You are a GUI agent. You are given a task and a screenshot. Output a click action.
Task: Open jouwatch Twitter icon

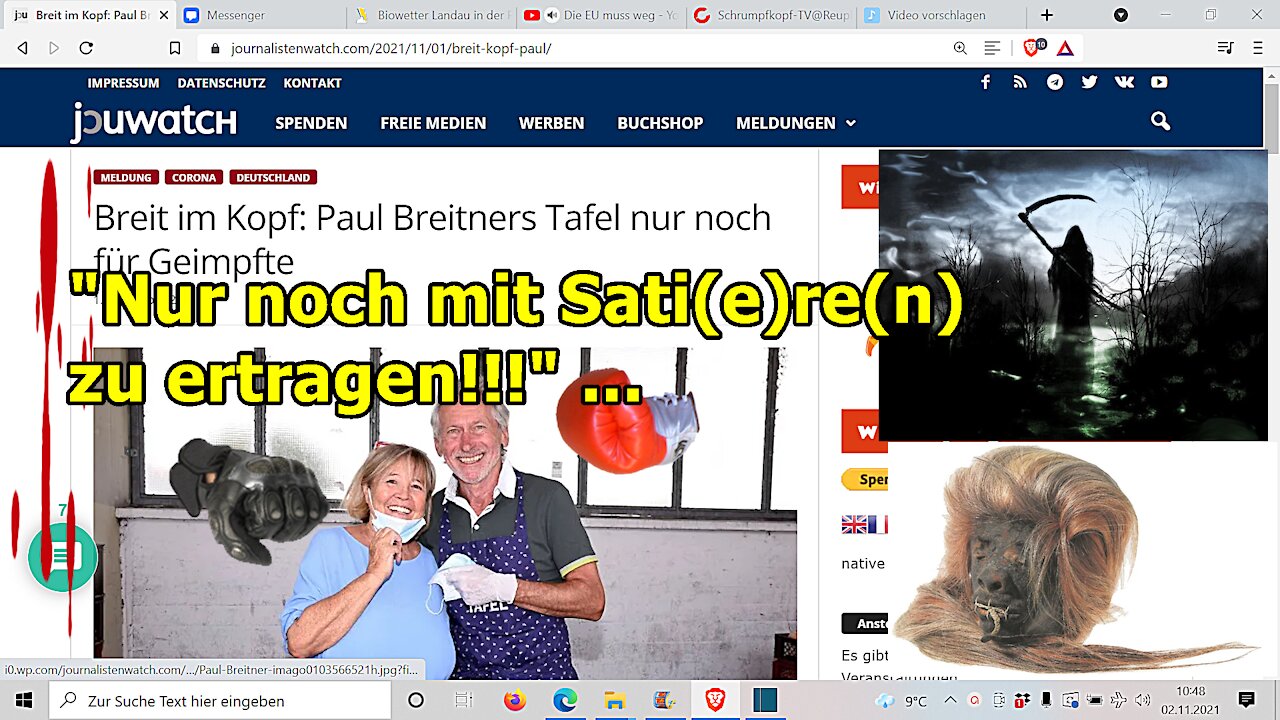pos(1089,82)
